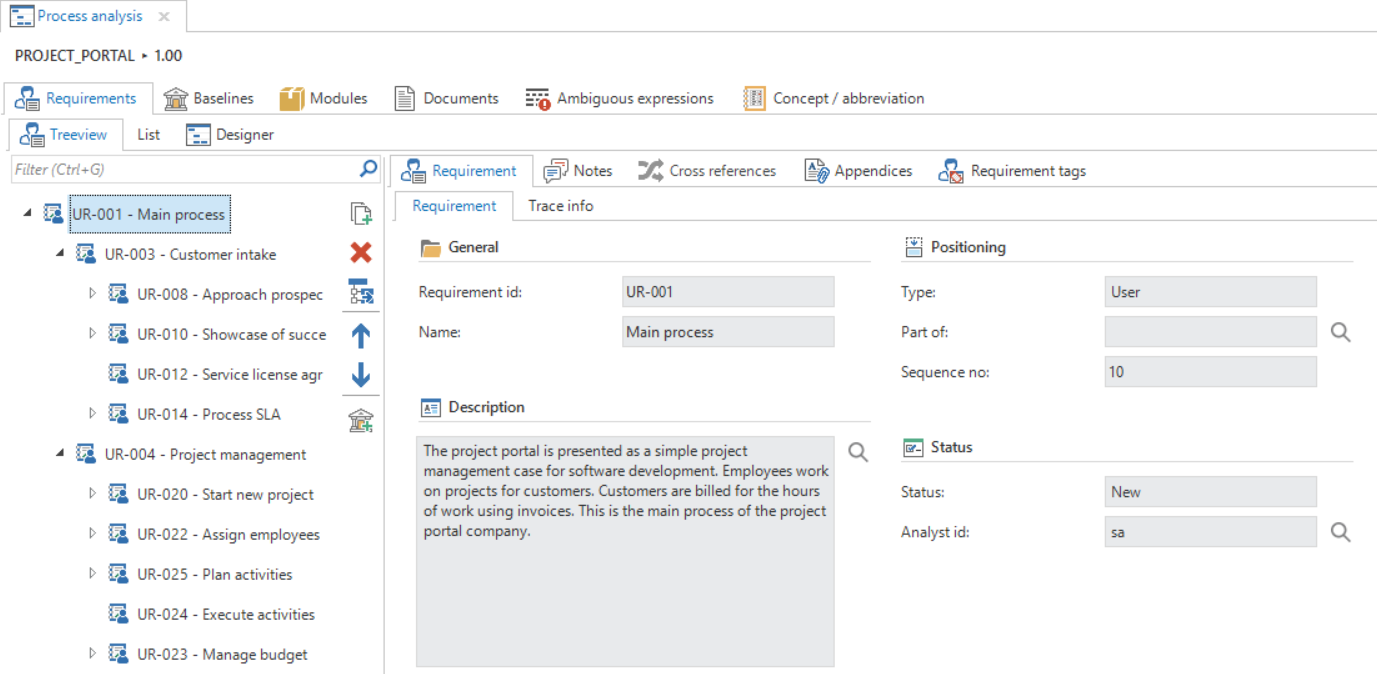Click the magnifier next to Part of field
Screen dimensions: 1377x674
click(1341, 332)
